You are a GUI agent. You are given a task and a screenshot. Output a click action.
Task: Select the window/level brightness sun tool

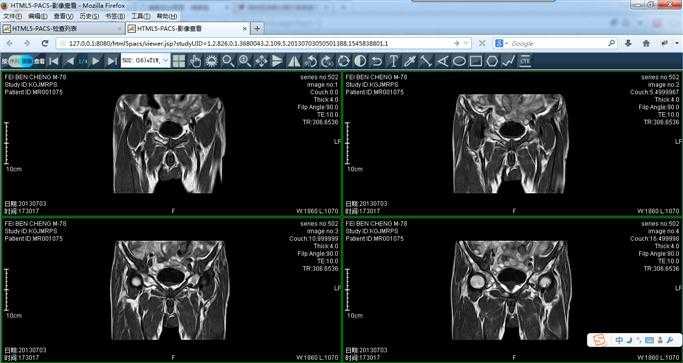pyautogui.click(x=212, y=61)
